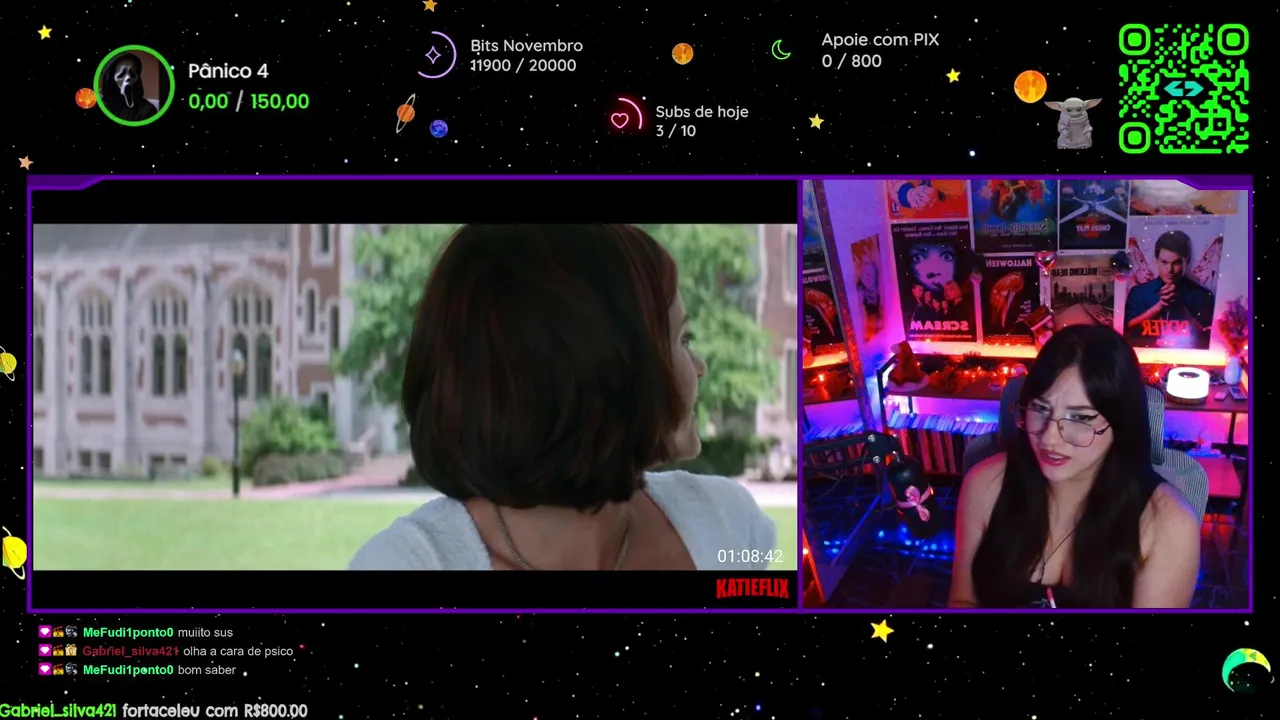Click the green PIX QR code
This screenshot has width=1280, height=720.
pos(1183,88)
